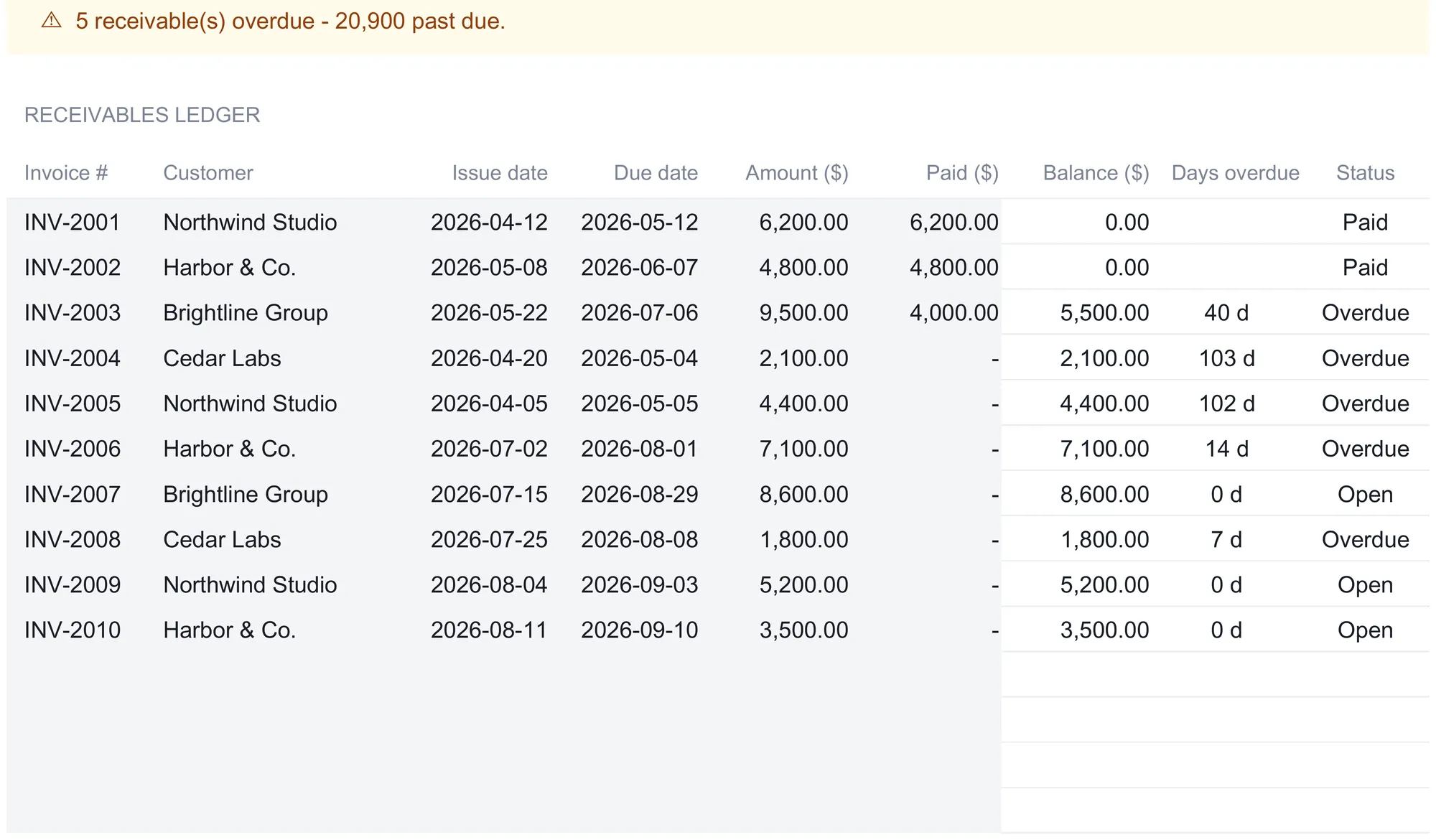Click paid value 6,200.00 in Paid column
This screenshot has width=1436, height=840.
954,223
